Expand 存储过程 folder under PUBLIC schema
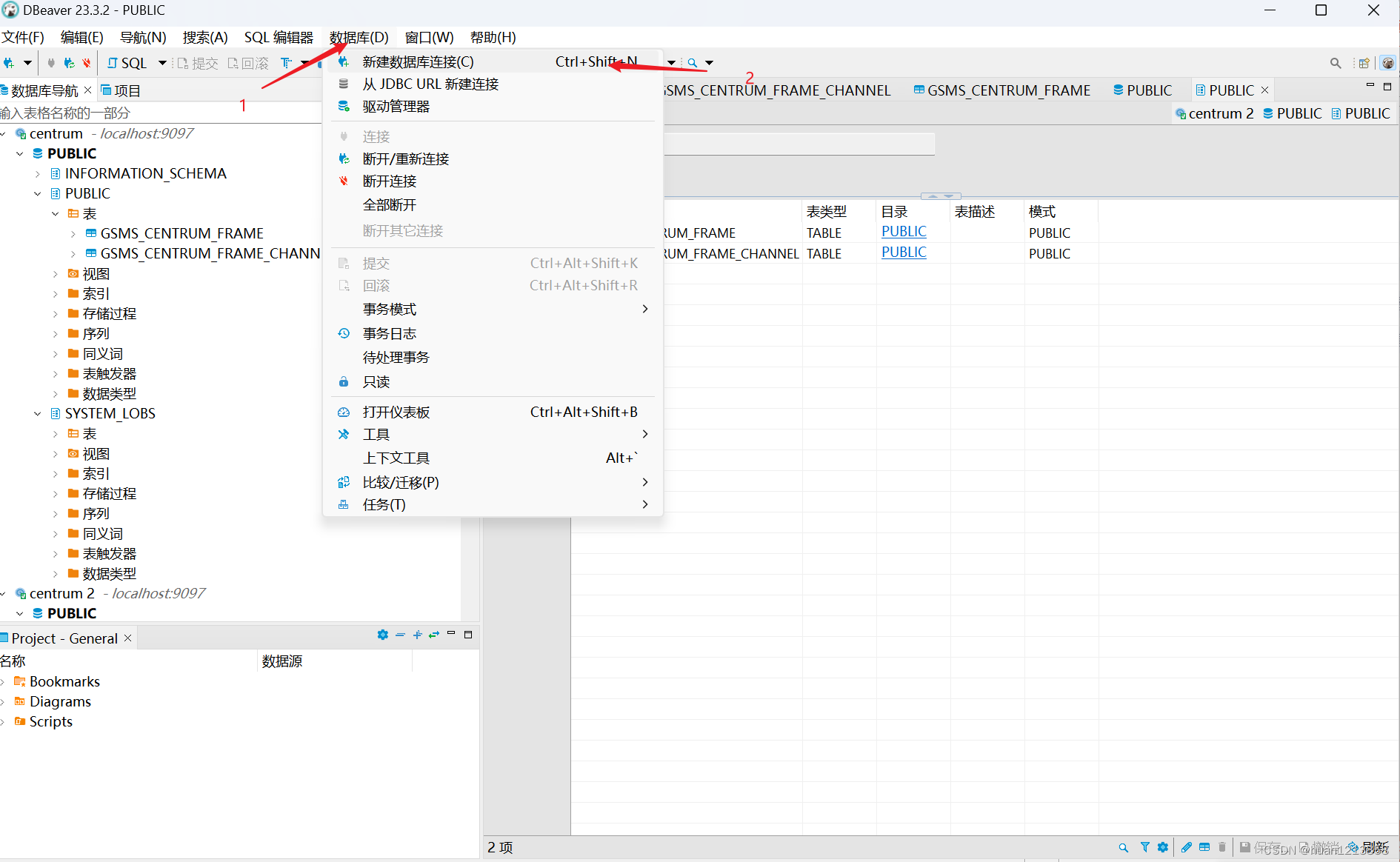 pos(56,314)
